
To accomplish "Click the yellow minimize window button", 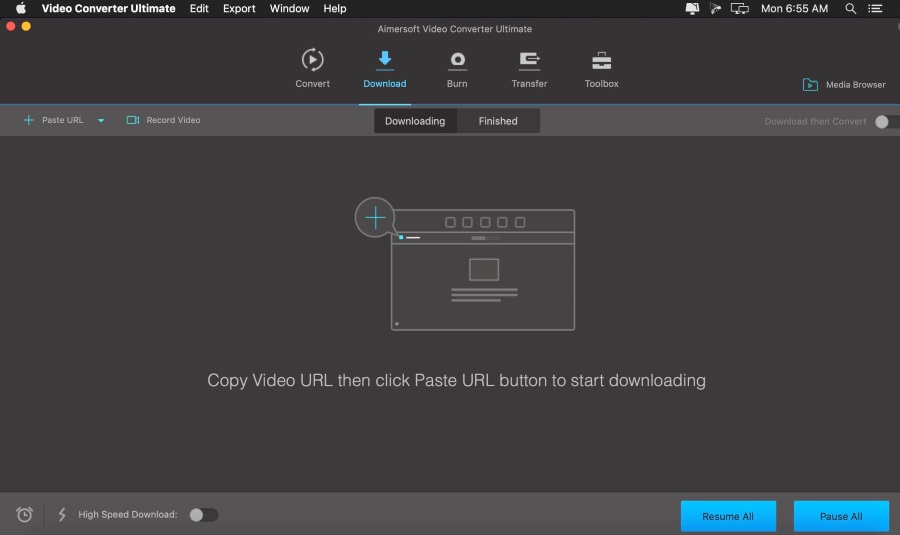I will coord(26,26).
